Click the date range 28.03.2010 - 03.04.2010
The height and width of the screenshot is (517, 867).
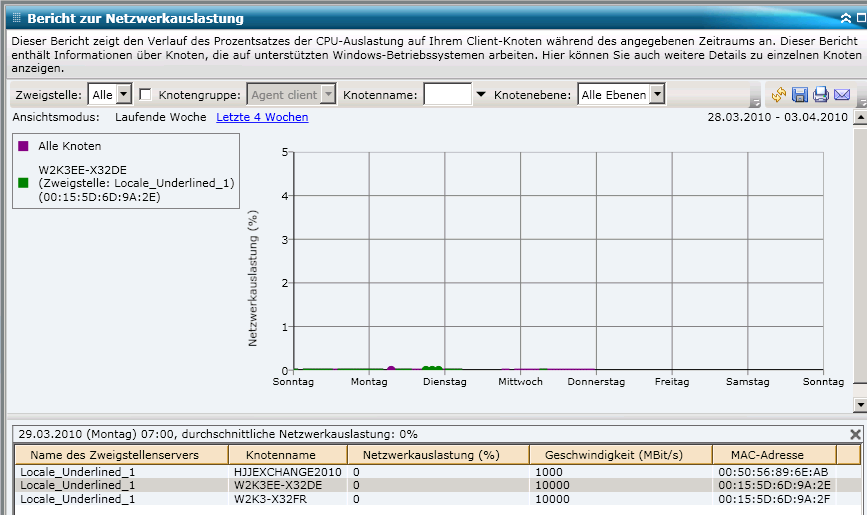tap(777, 117)
